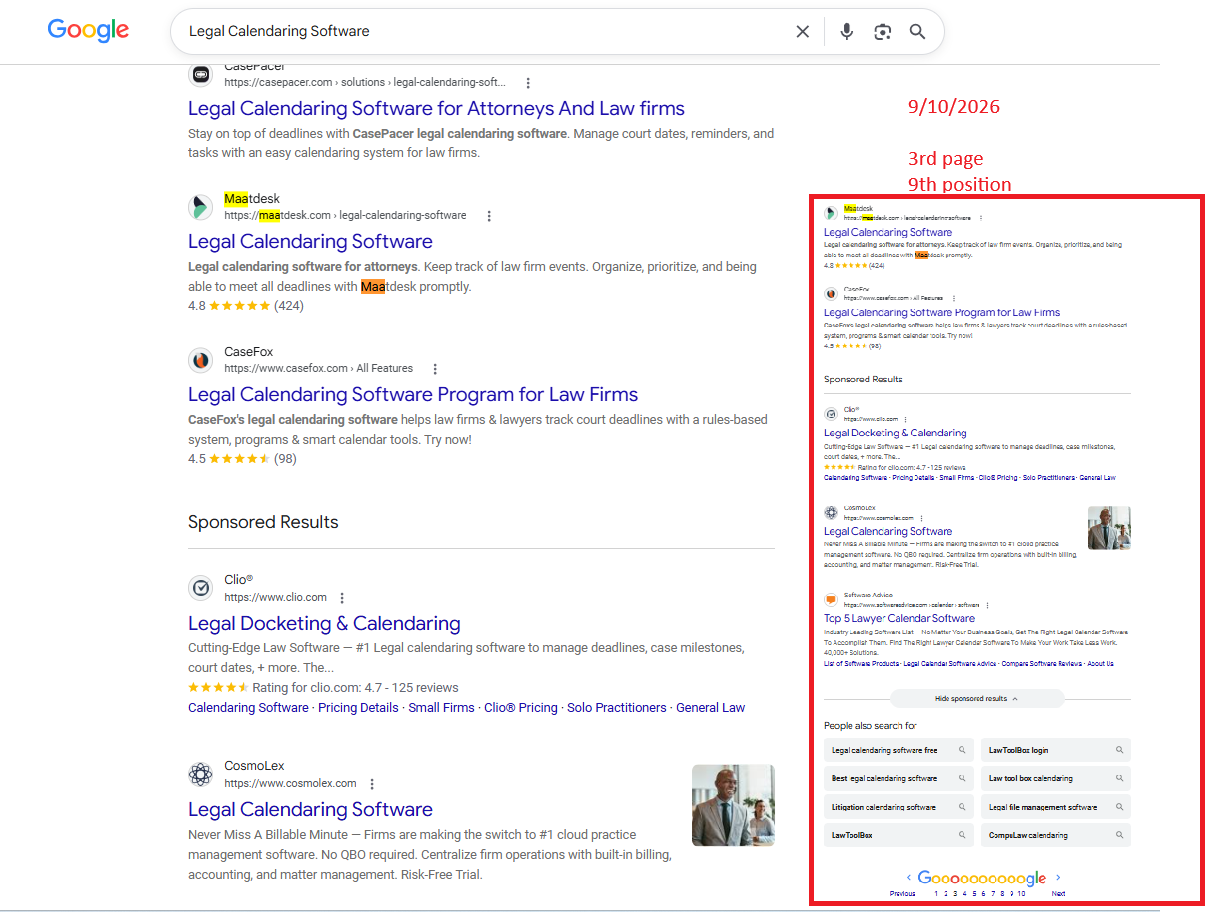Open large Calendaring Software sitelink under Clio
Viewport: 1223px width, 912px height.
248,707
